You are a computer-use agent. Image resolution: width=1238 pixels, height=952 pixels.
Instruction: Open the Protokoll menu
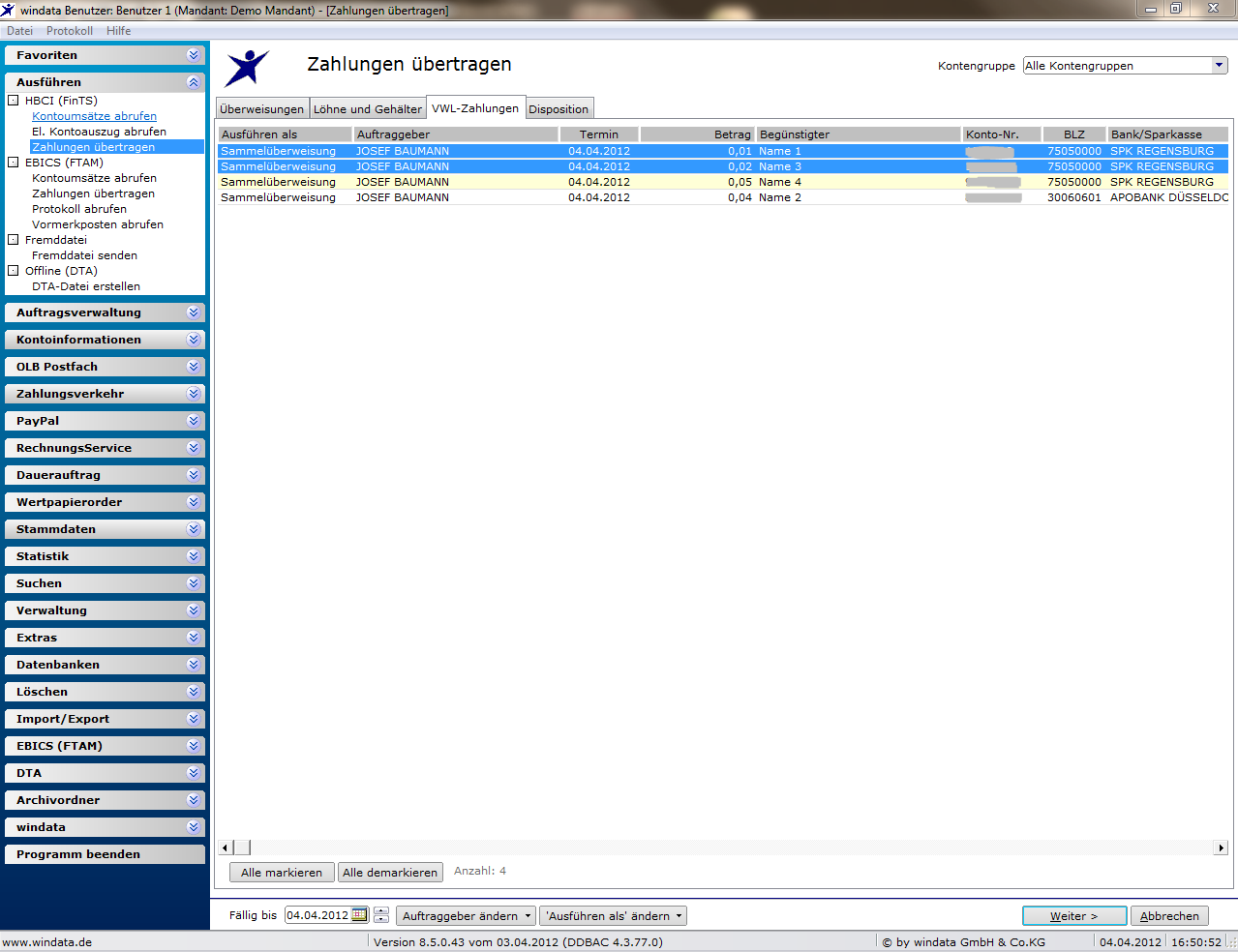tap(70, 31)
